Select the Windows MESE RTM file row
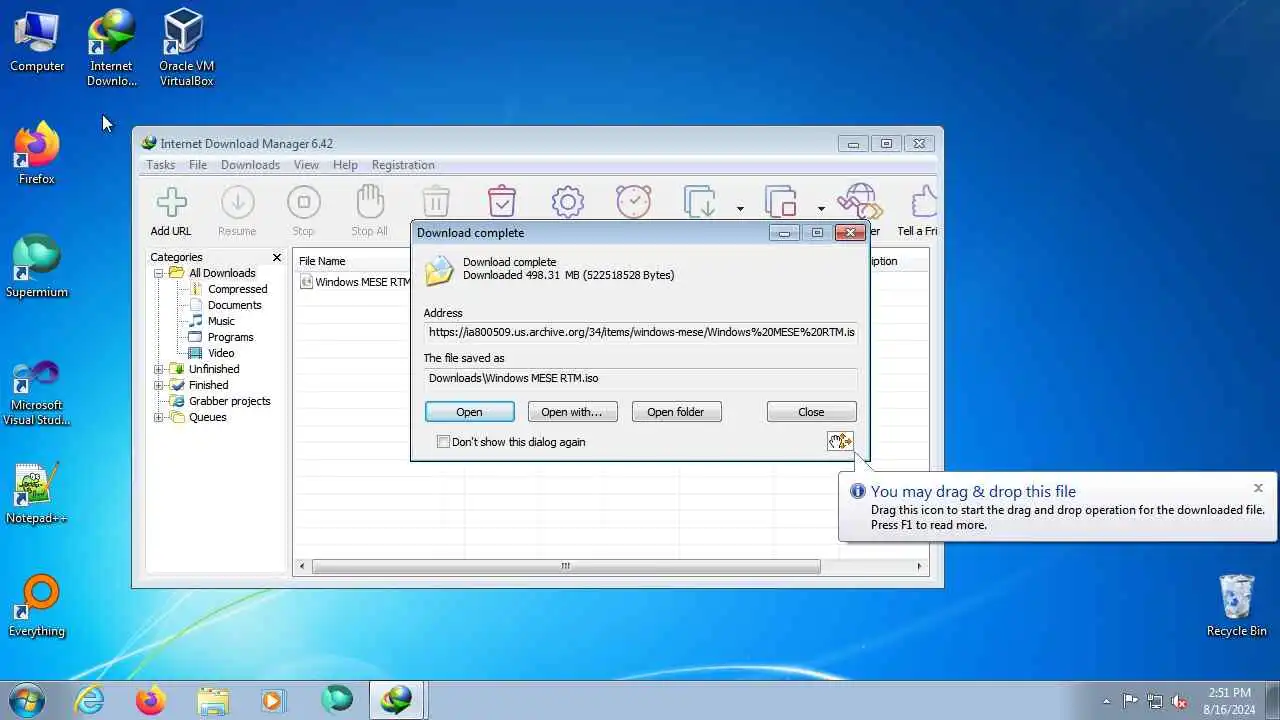This screenshot has height=720, width=1280. (x=355, y=282)
